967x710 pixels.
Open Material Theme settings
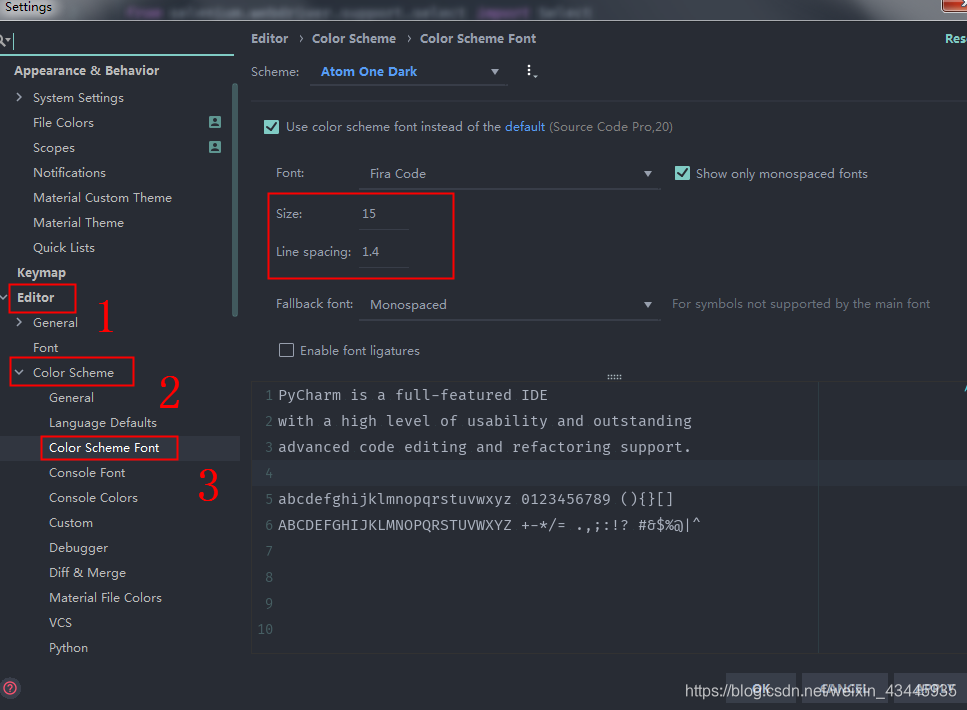pyautogui.click(x=78, y=223)
